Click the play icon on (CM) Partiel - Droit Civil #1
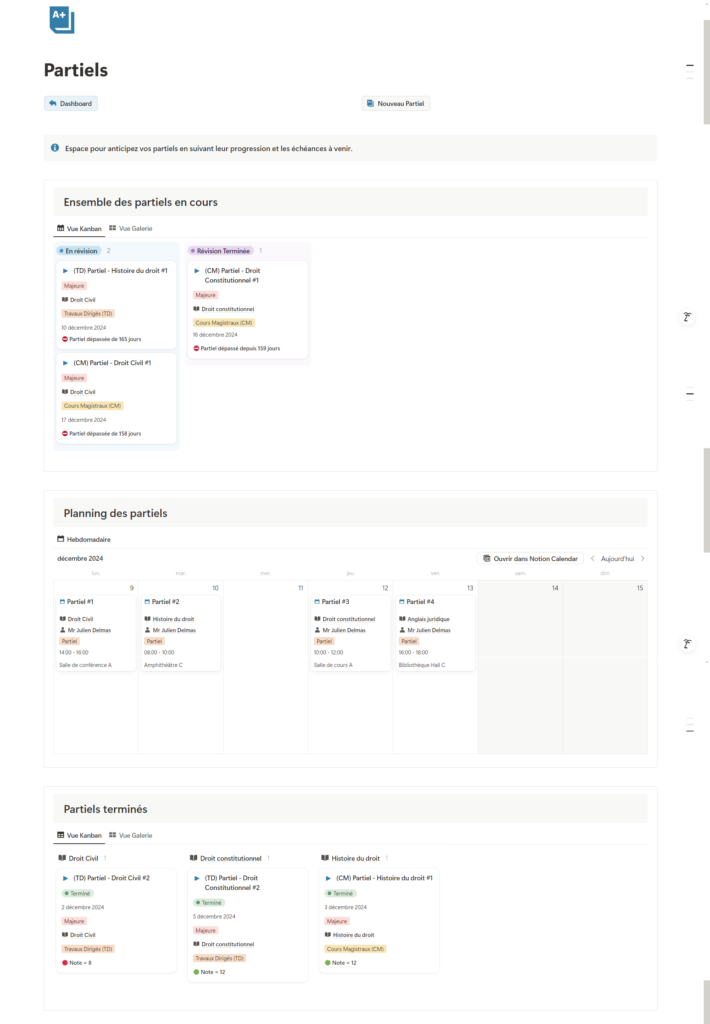Image resolution: width=710 pixels, height=1024 pixels. pos(66,363)
